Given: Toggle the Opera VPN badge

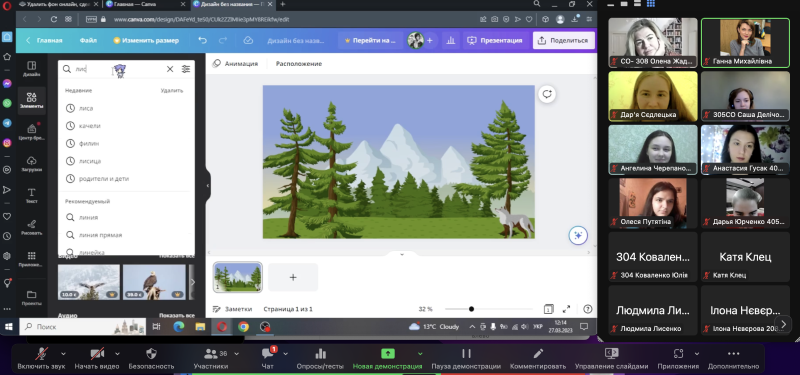Looking at the screenshot, I should pos(91,19).
